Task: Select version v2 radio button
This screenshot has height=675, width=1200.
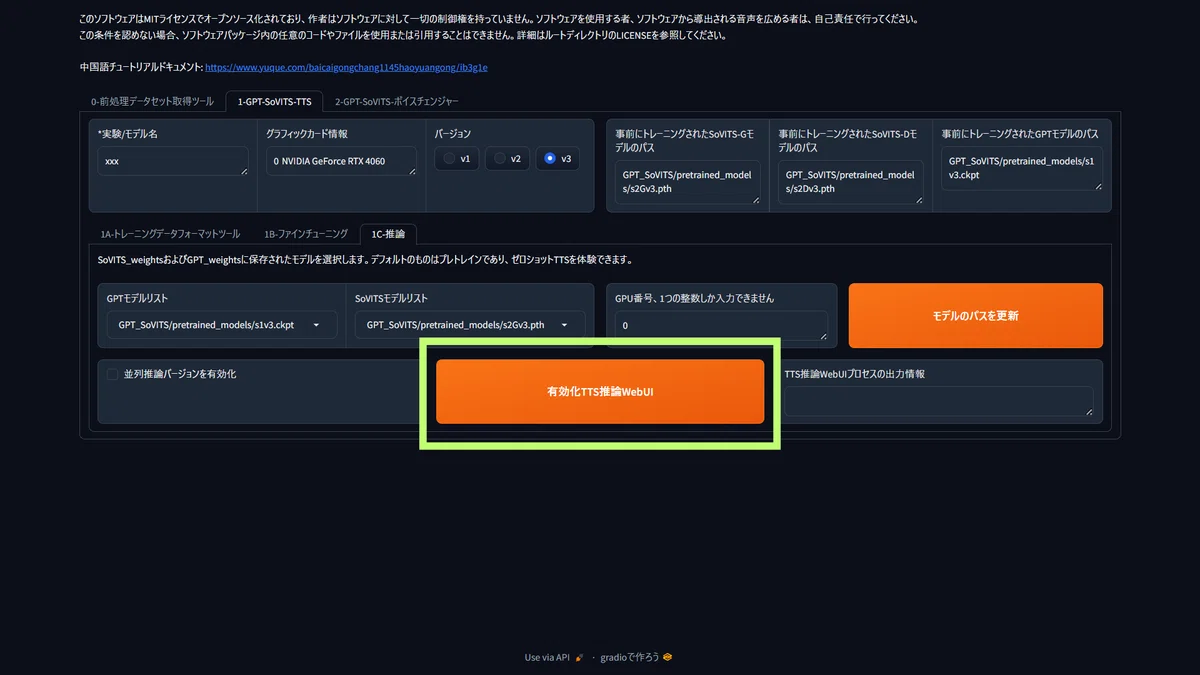Action: [508, 159]
